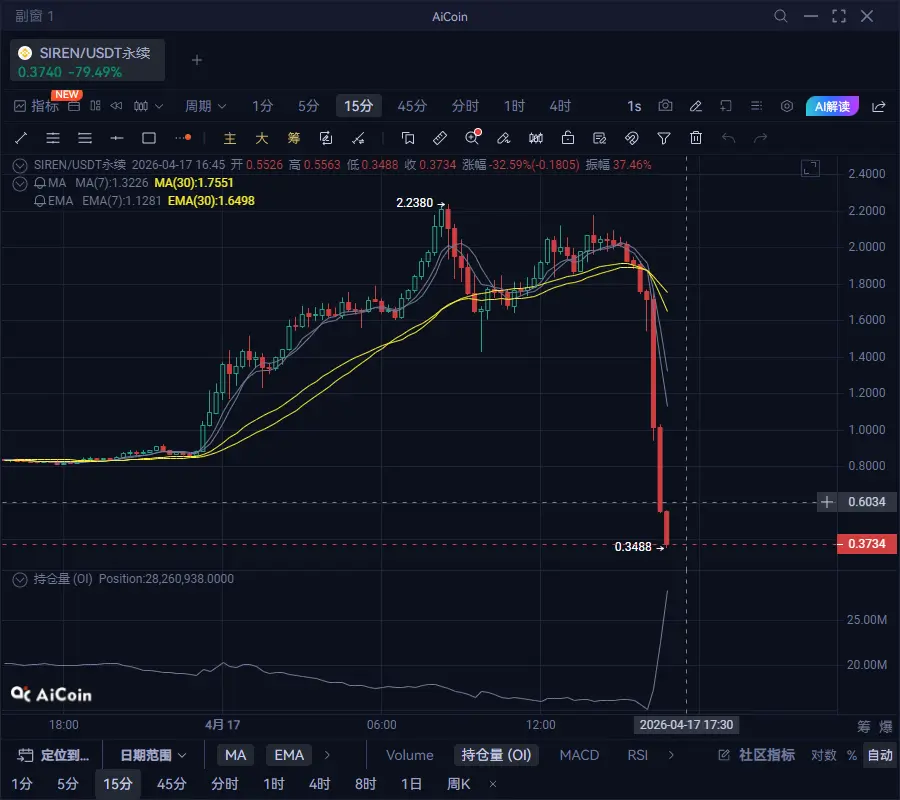Select the eraser drawing tool

coord(503,138)
